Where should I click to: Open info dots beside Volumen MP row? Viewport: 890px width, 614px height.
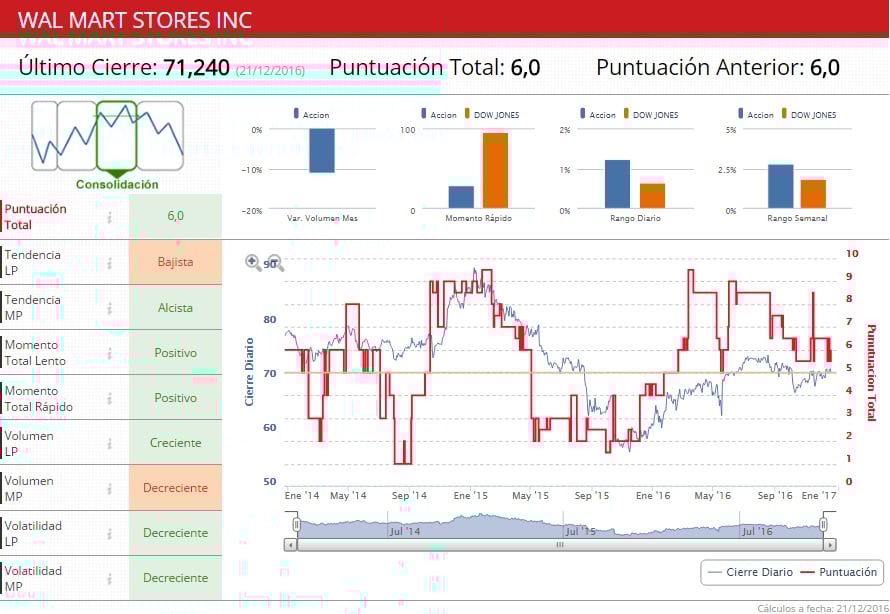coord(110,488)
